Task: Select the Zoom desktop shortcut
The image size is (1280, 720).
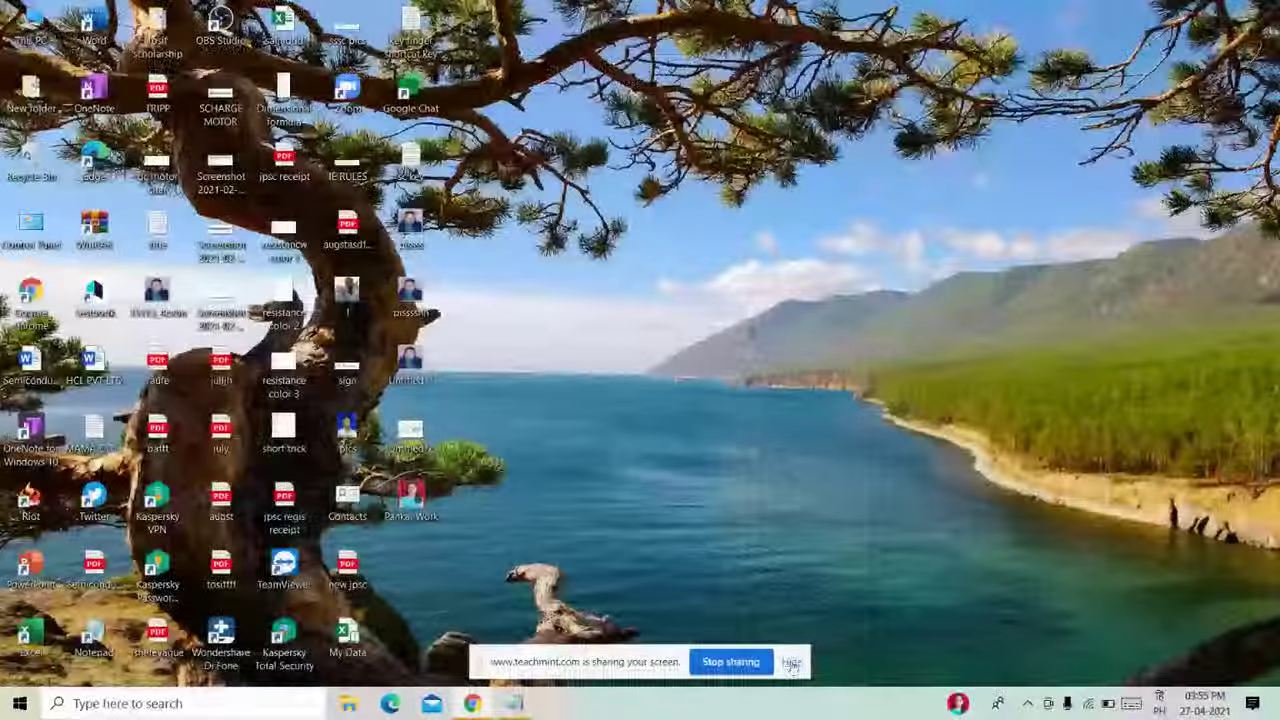Action: pos(347,95)
